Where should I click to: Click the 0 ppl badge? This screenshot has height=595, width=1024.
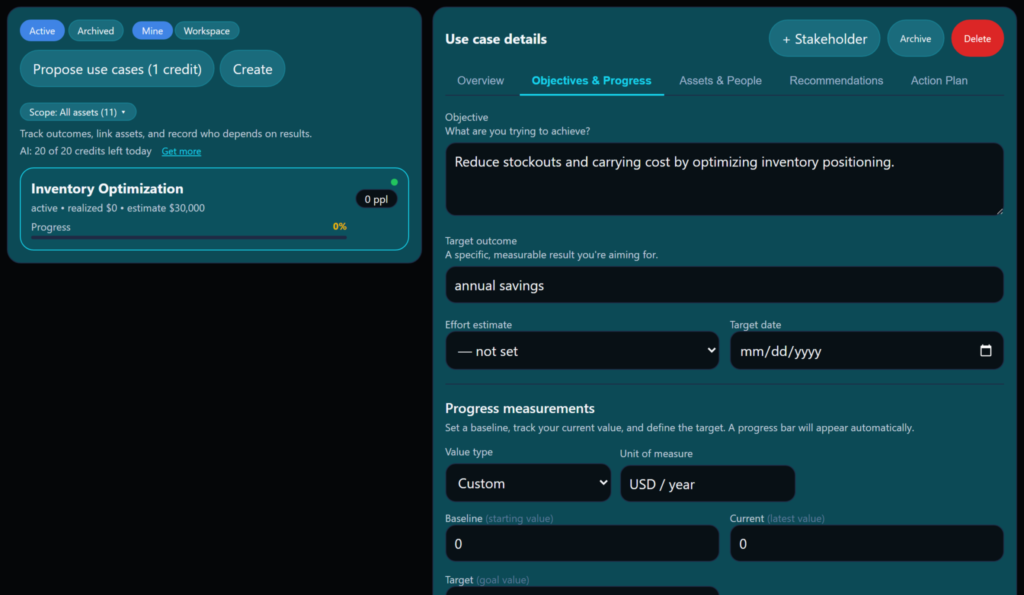tap(376, 199)
